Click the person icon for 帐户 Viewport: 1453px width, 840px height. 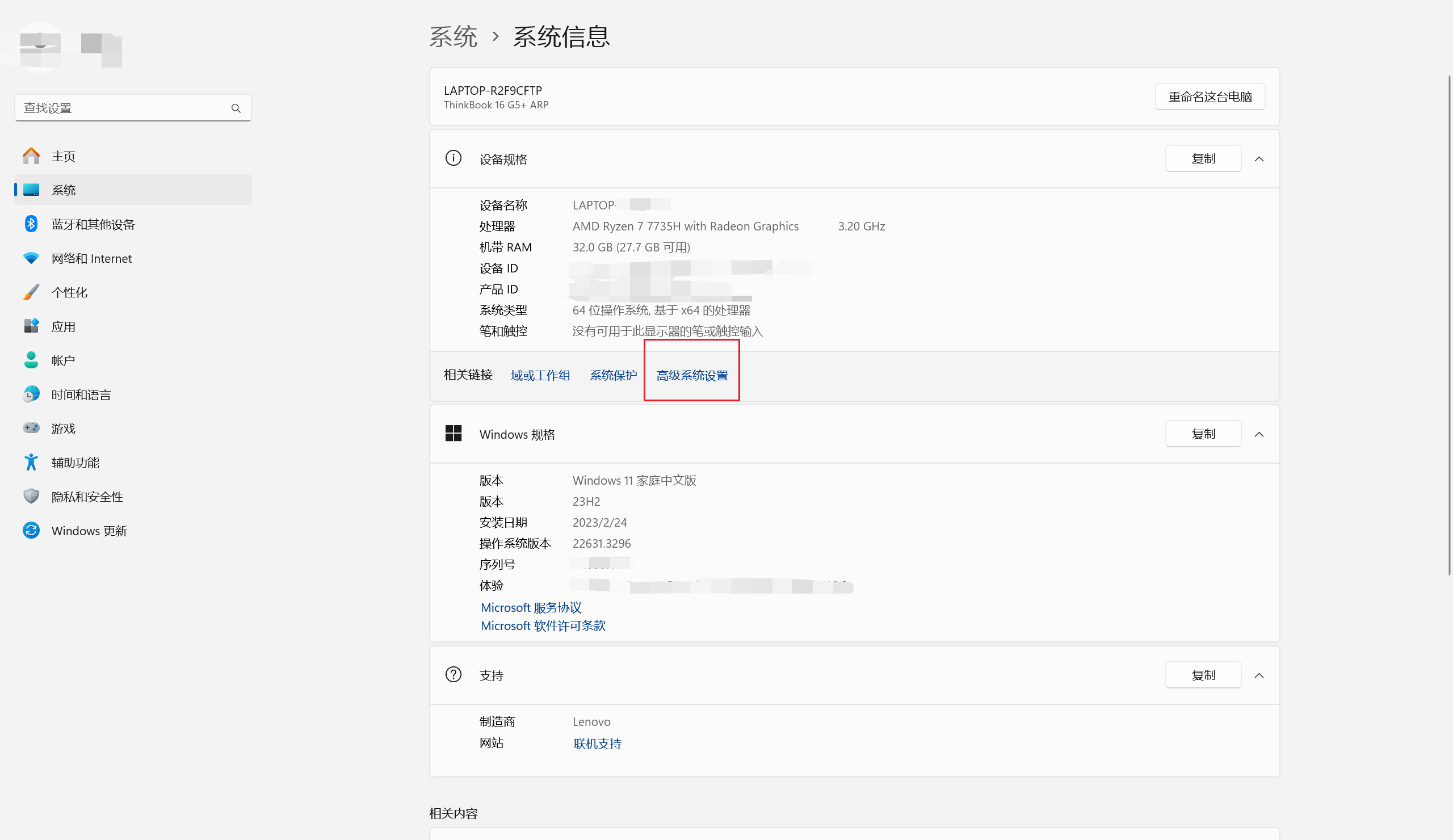coord(31,360)
